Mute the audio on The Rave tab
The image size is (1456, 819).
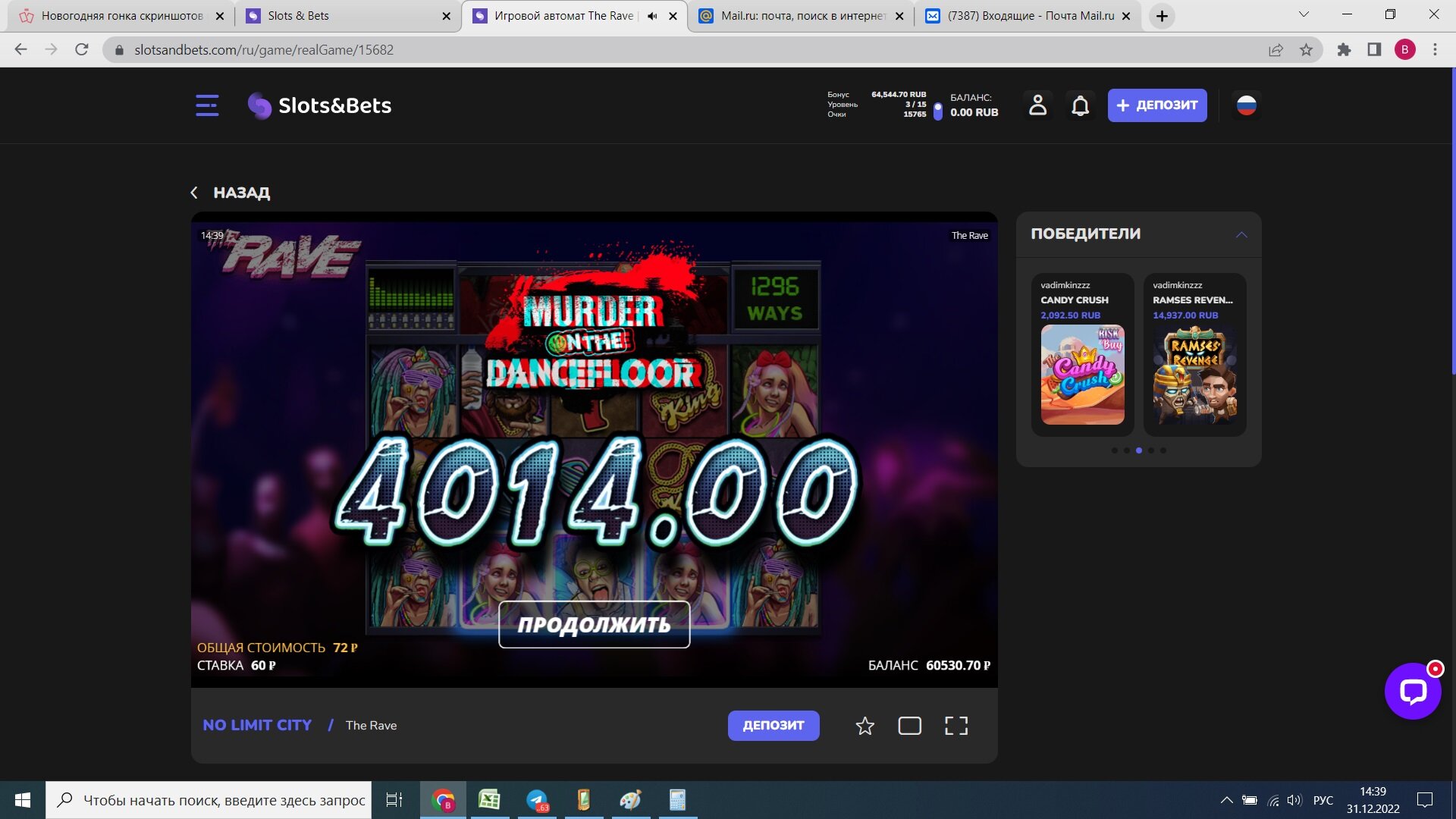point(652,16)
